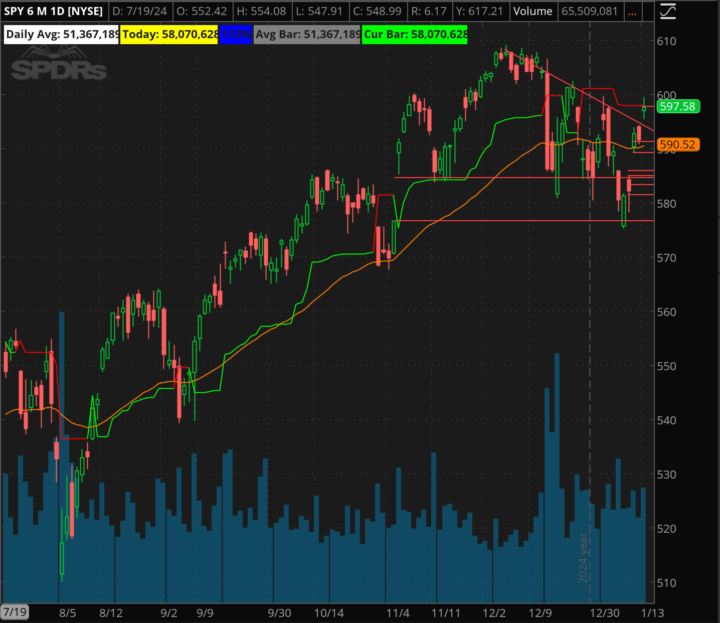Click the 570 price axis label

[x=666, y=258]
